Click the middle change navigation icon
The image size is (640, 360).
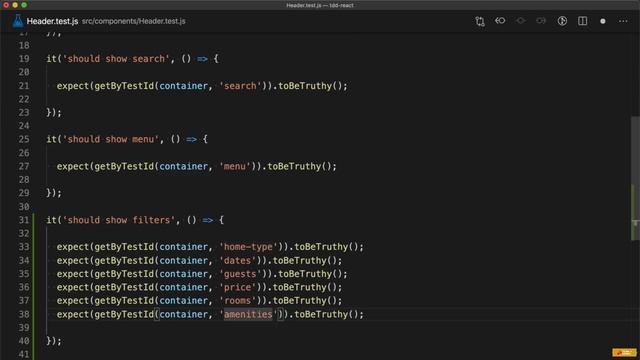coord(520,21)
